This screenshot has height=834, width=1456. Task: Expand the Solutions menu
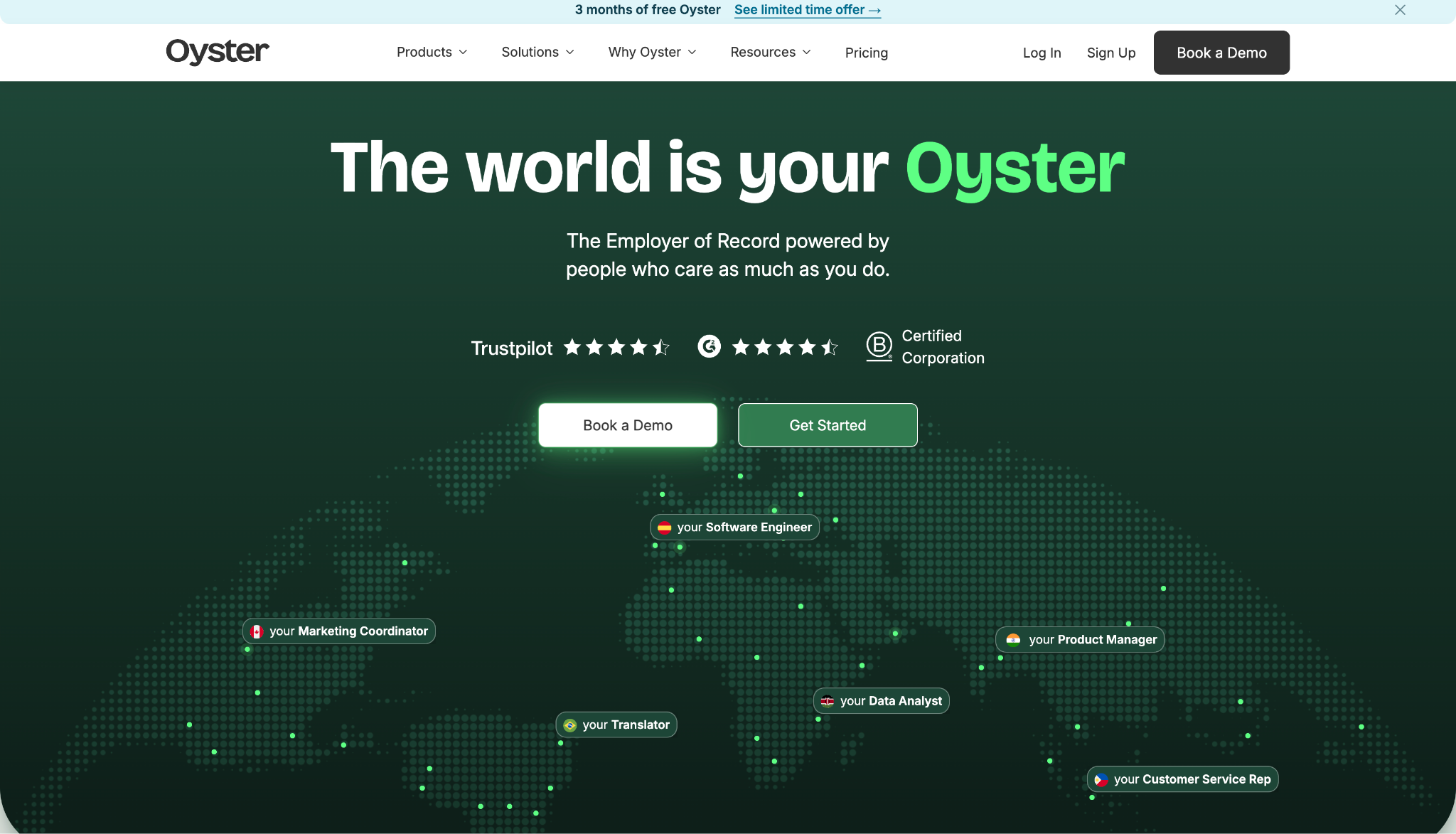(538, 52)
